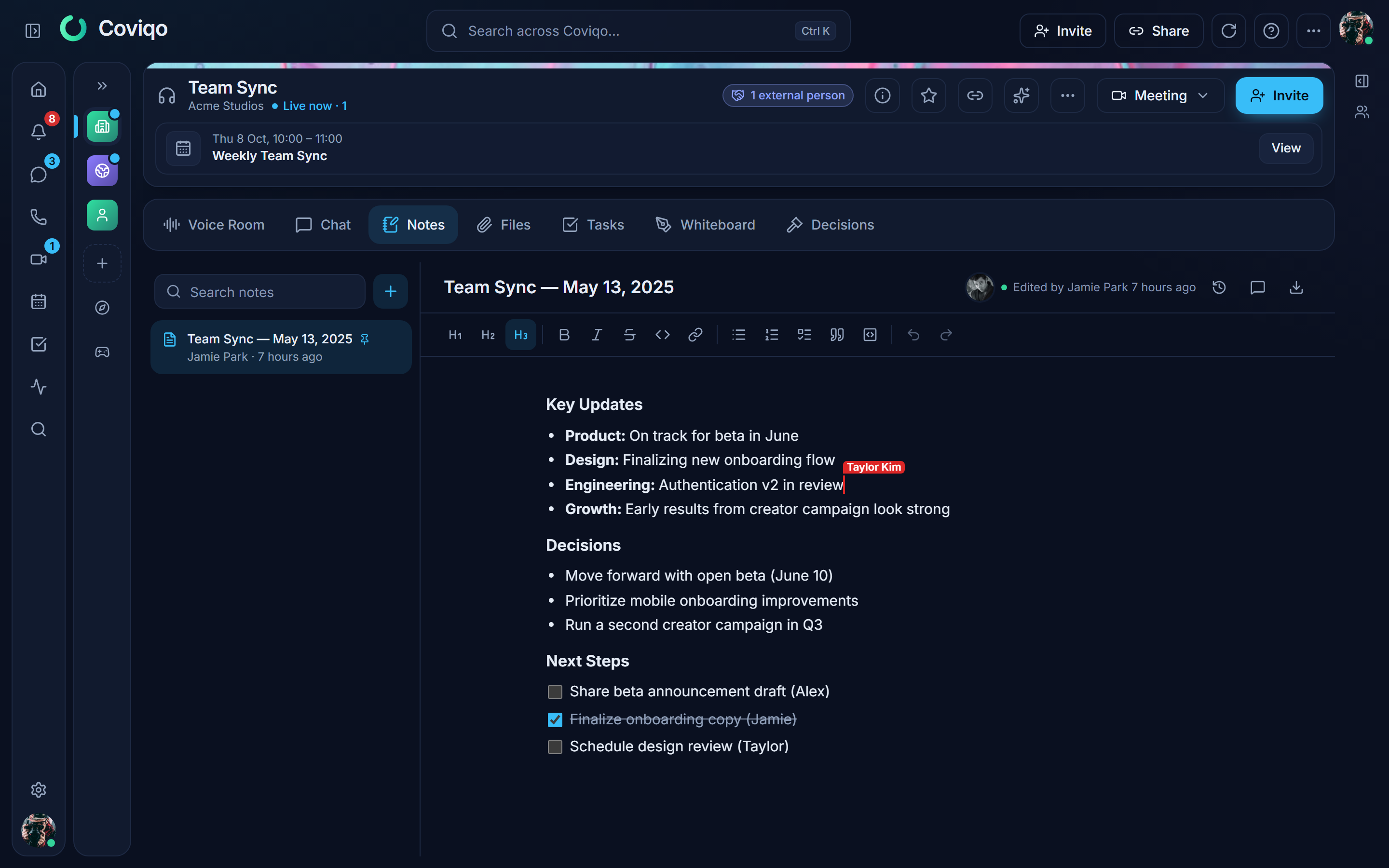1389x868 pixels.
Task: Star the Team Sync room
Action: tap(929, 95)
